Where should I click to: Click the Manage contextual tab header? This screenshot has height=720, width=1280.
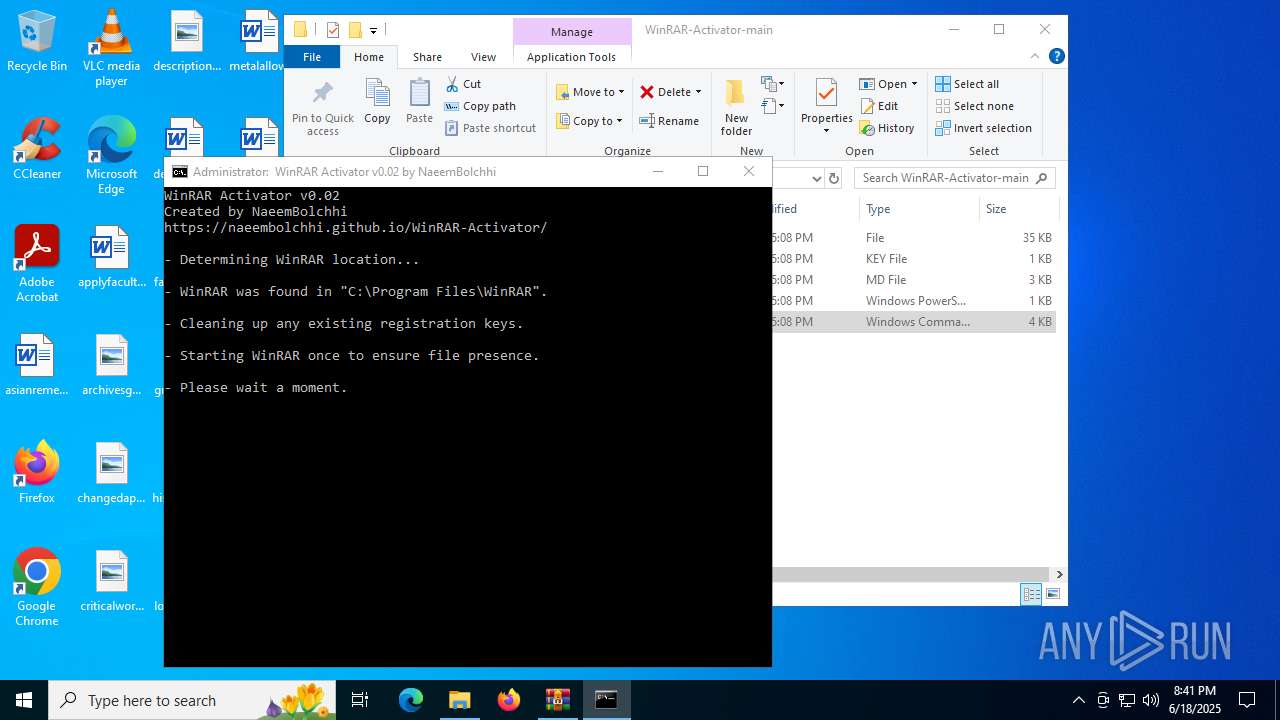pos(572,32)
